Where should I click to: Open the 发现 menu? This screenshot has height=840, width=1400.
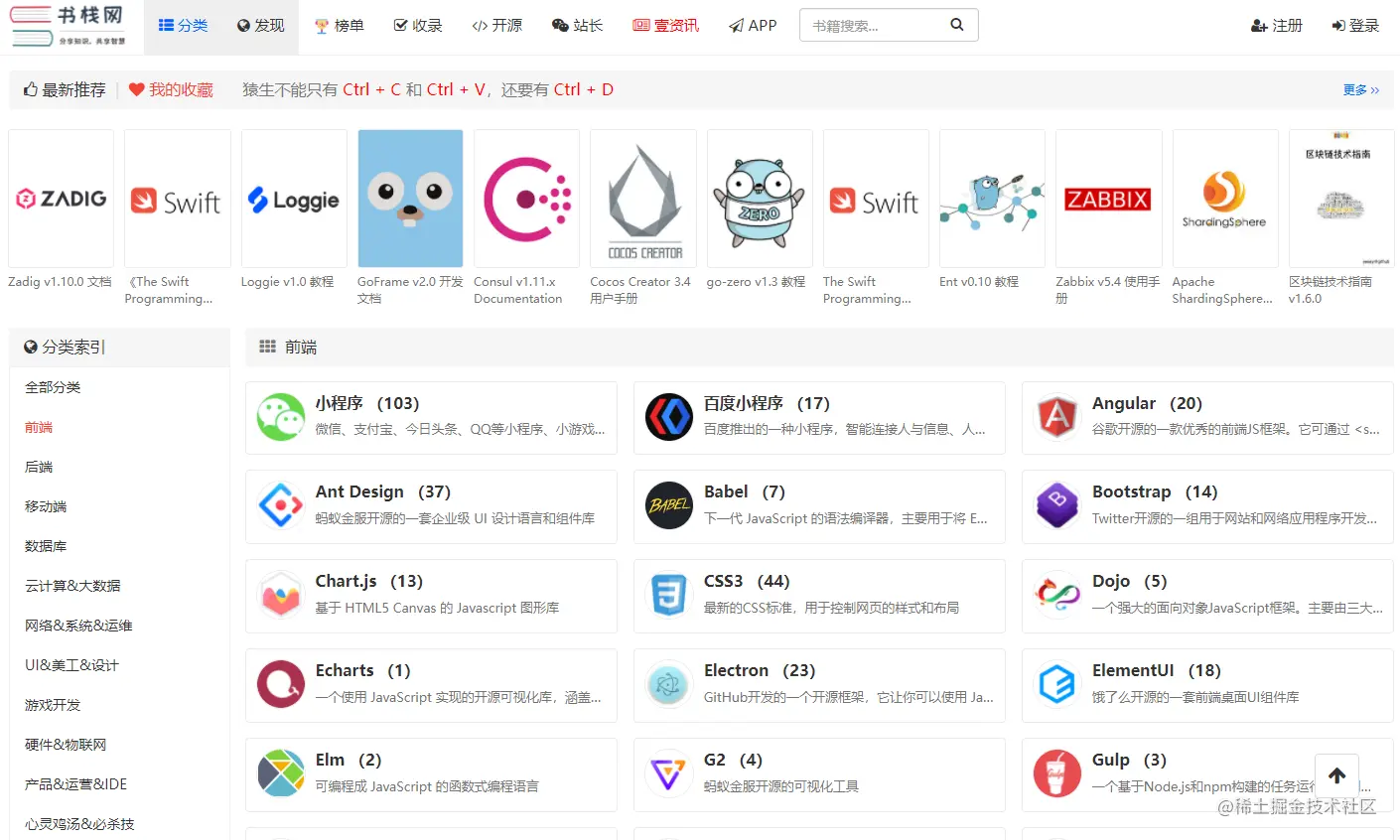pyautogui.click(x=261, y=26)
